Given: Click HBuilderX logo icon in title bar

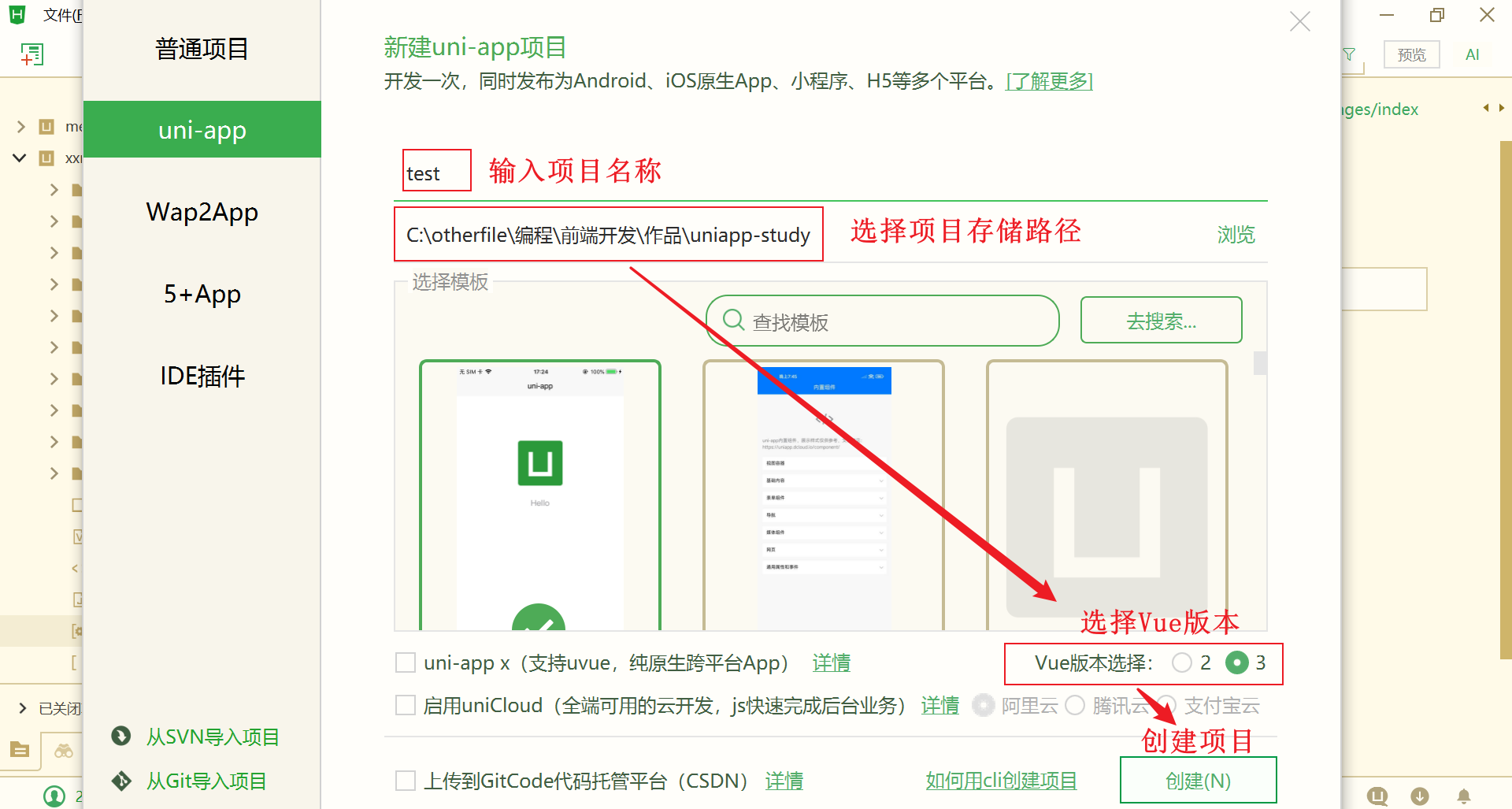Looking at the screenshot, I should pyautogui.click(x=17, y=15).
